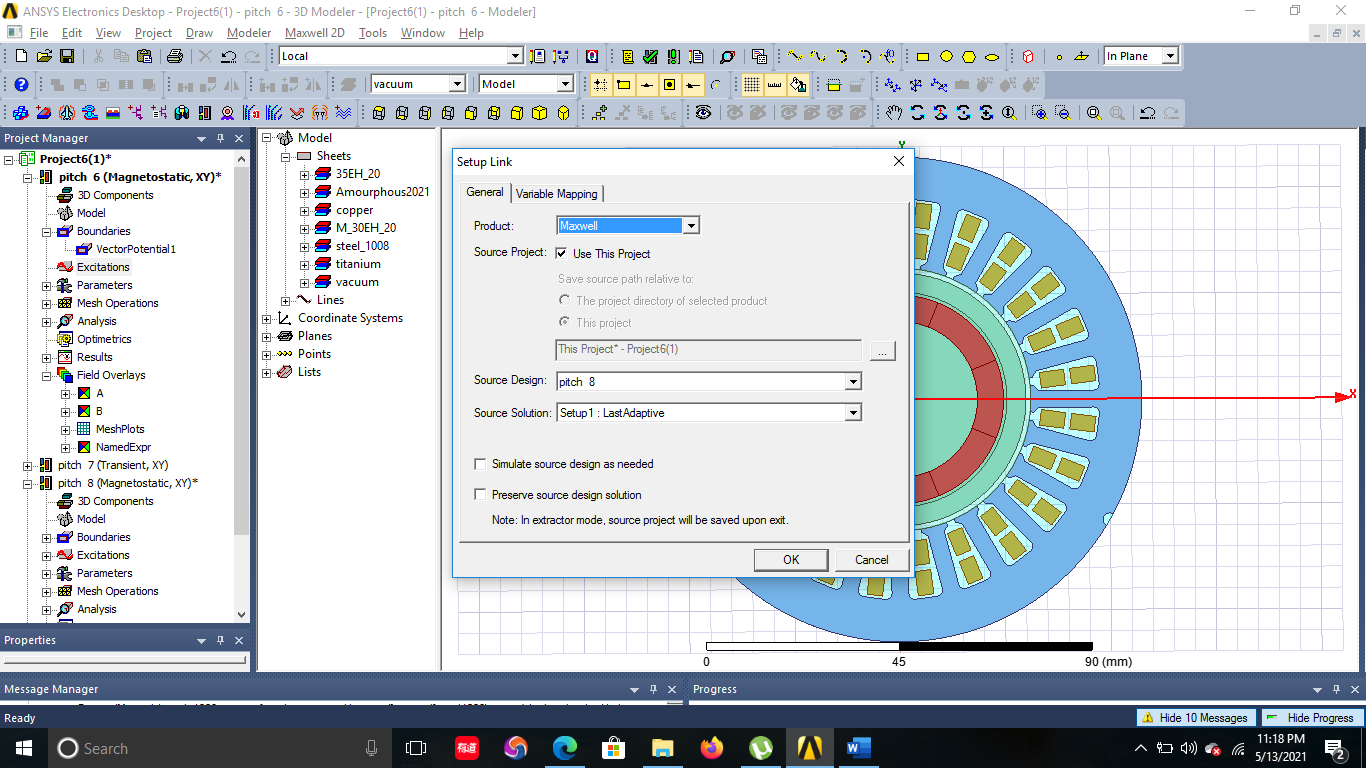The image size is (1366, 768).
Task: Click the Windows Start button
Action: [23, 747]
